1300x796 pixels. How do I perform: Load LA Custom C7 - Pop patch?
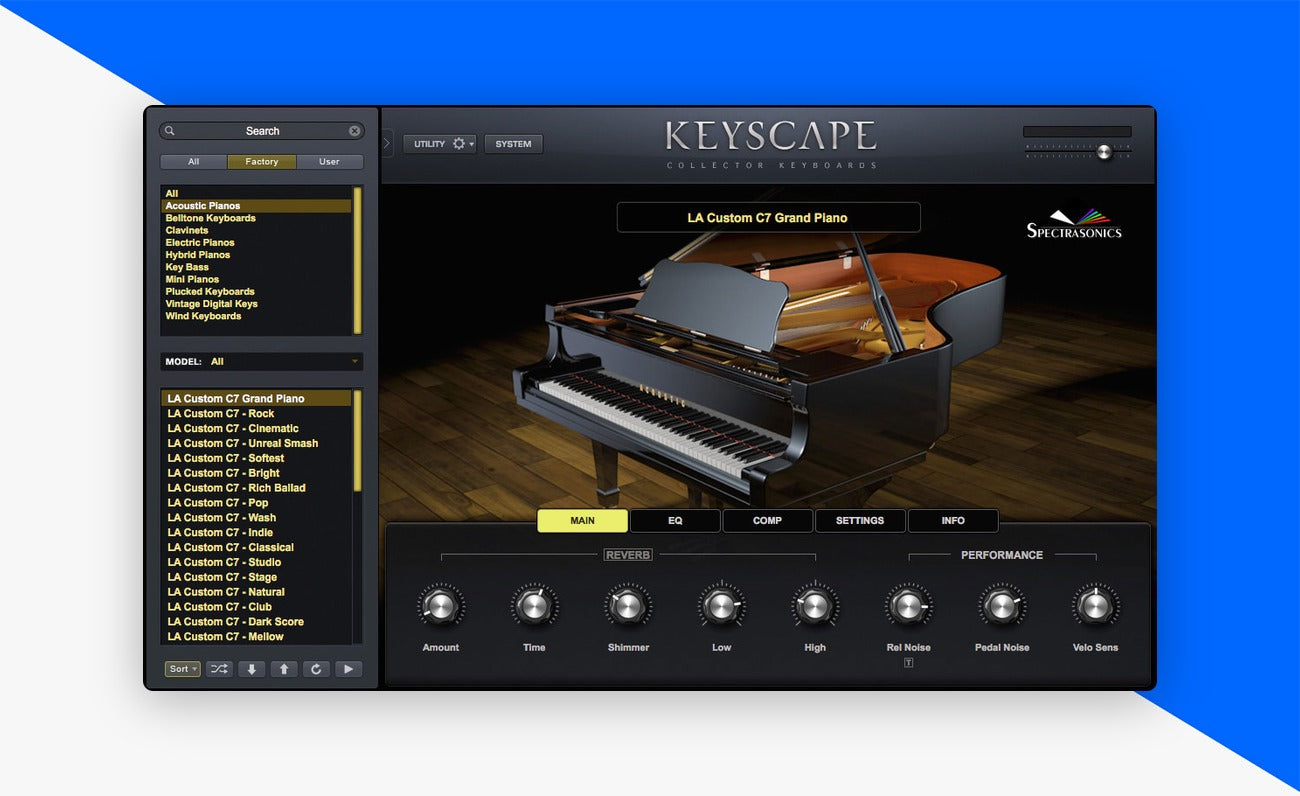coord(257,503)
